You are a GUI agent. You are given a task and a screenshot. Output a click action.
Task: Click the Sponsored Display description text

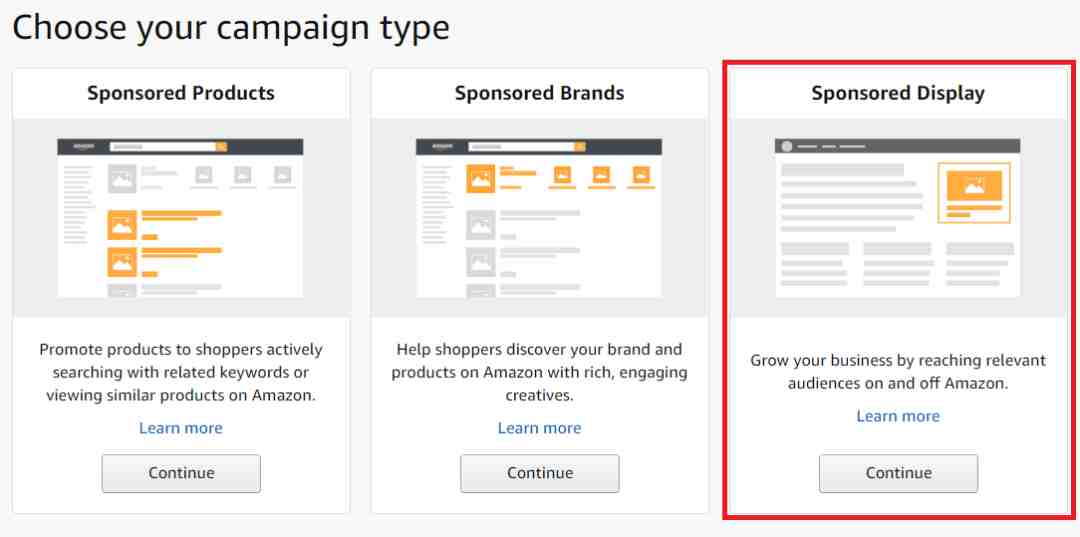coord(898,372)
